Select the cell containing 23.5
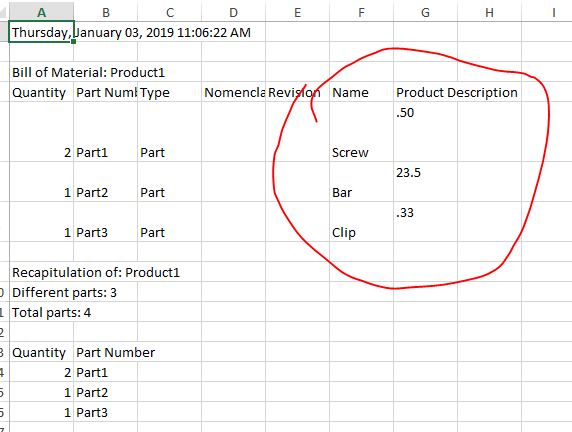 (425, 182)
